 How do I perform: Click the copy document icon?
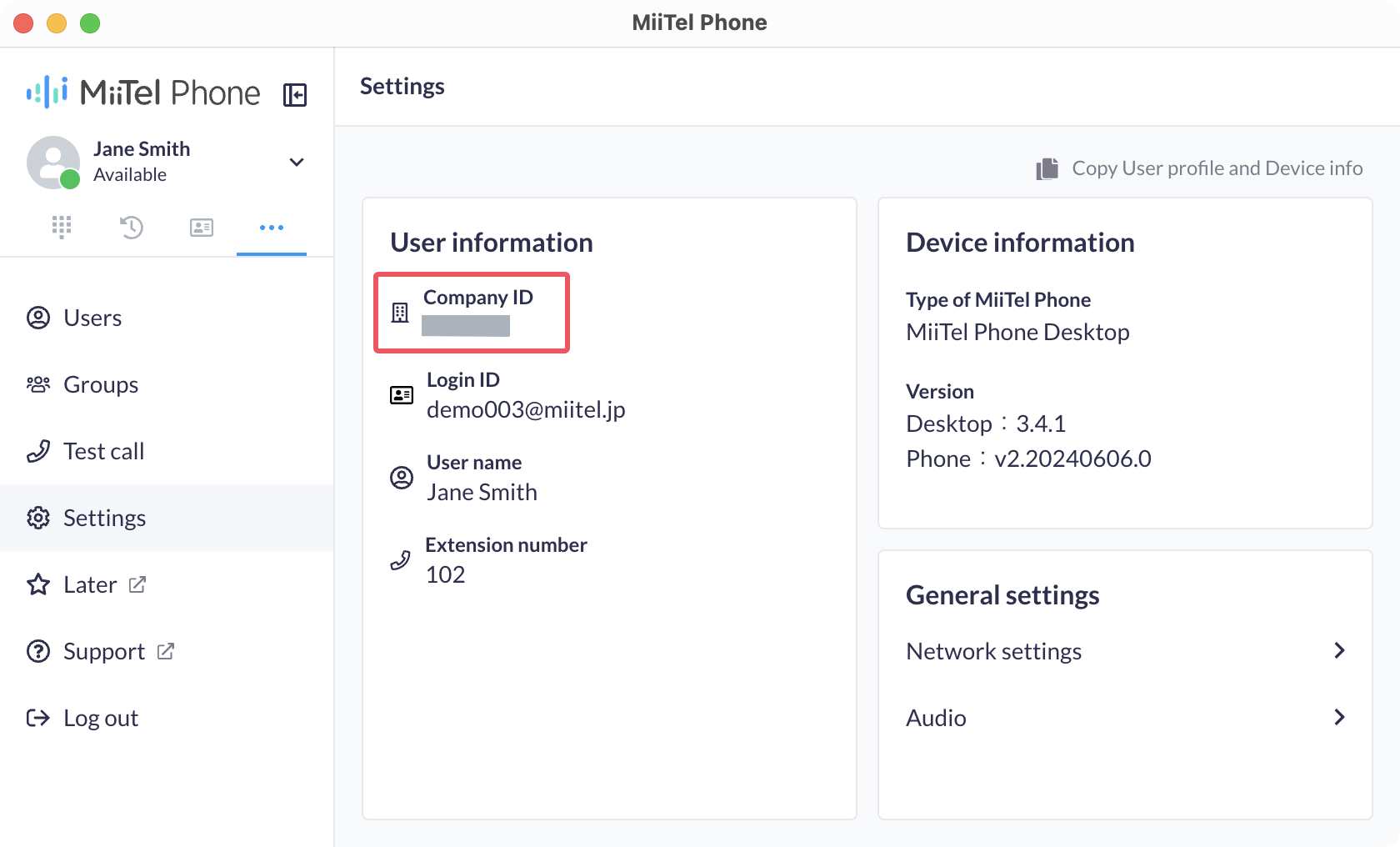1047,168
